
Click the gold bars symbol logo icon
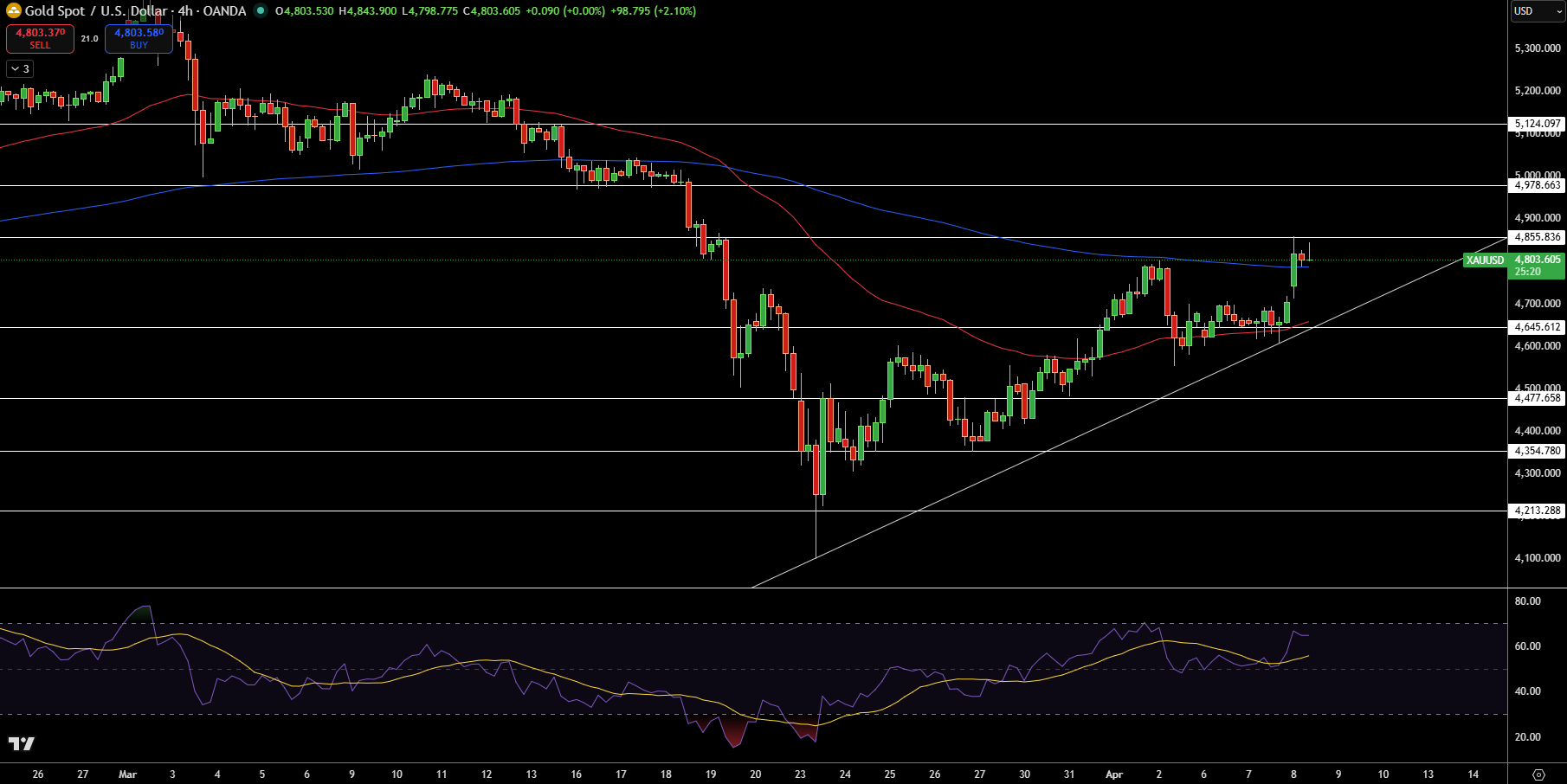13,11
